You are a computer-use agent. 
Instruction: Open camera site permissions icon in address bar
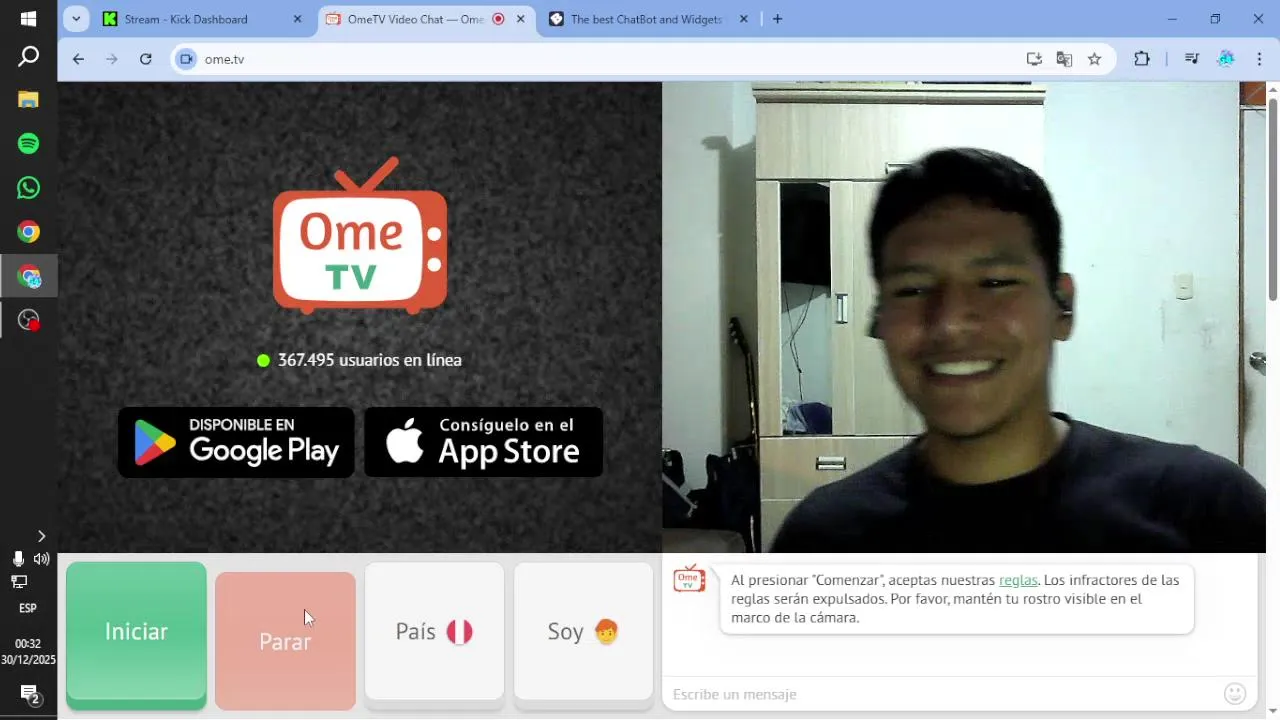click(x=185, y=59)
